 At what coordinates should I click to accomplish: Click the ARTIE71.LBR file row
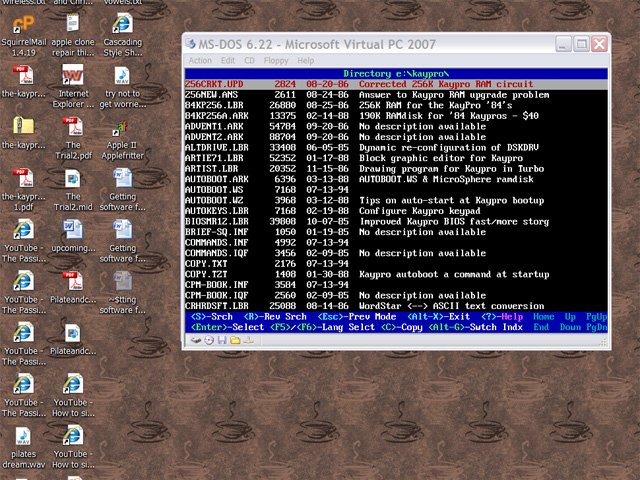(396, 158)
